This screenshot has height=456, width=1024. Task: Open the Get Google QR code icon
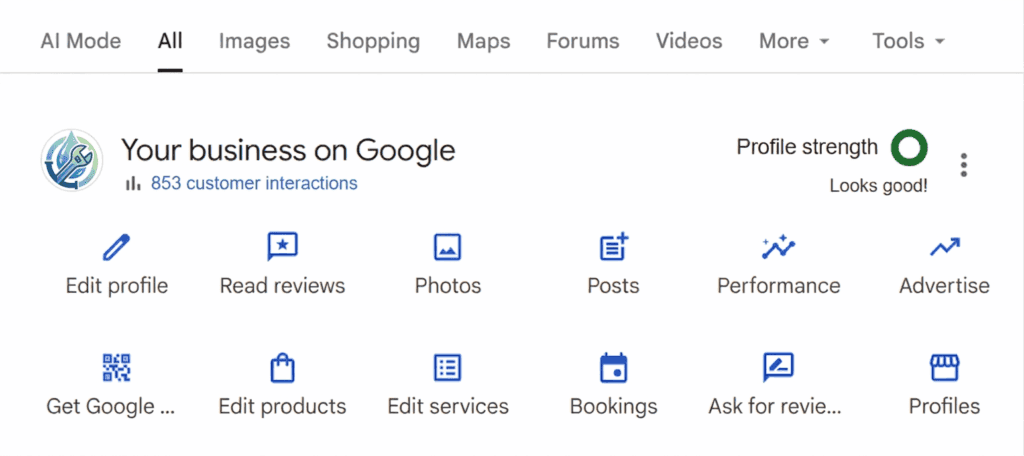click(x=117, y=367)
